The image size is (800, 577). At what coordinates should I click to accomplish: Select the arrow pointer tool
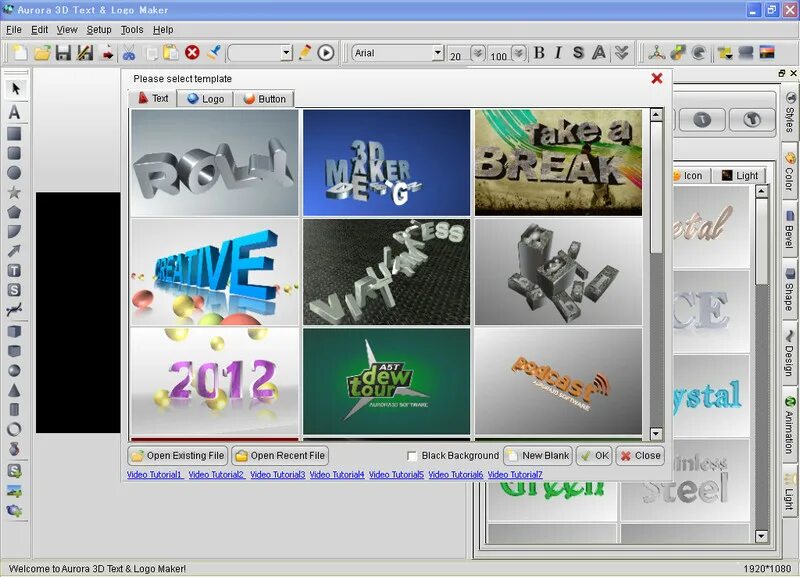pyautogui.click(x=15, y=89)
